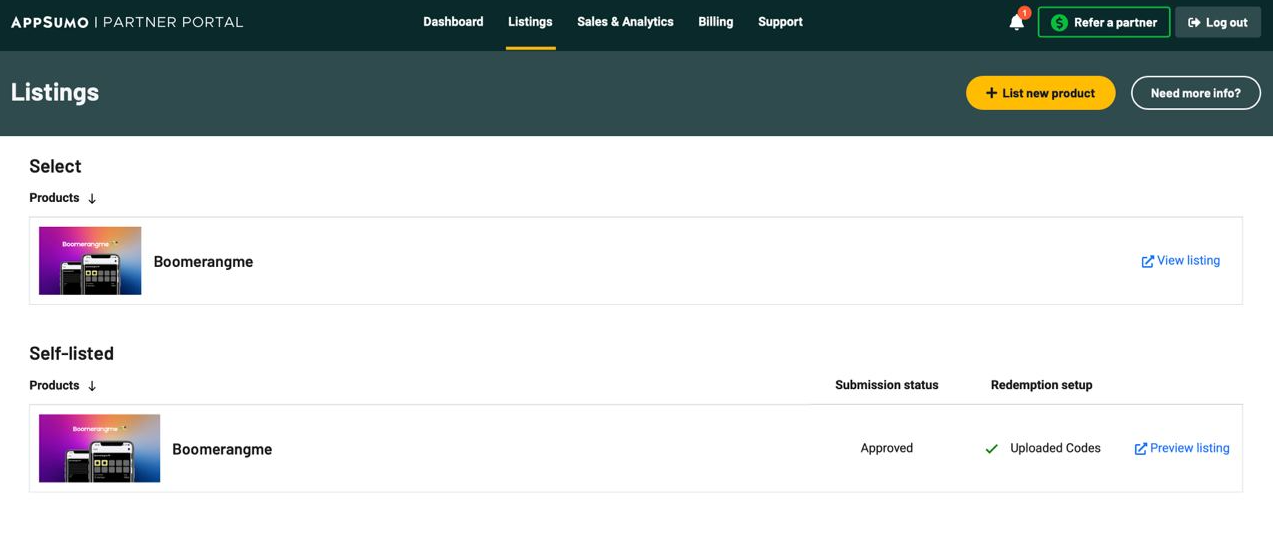Switch to the Billing tab
Viewport: 1273px width, 538px height.
point(715,22)
